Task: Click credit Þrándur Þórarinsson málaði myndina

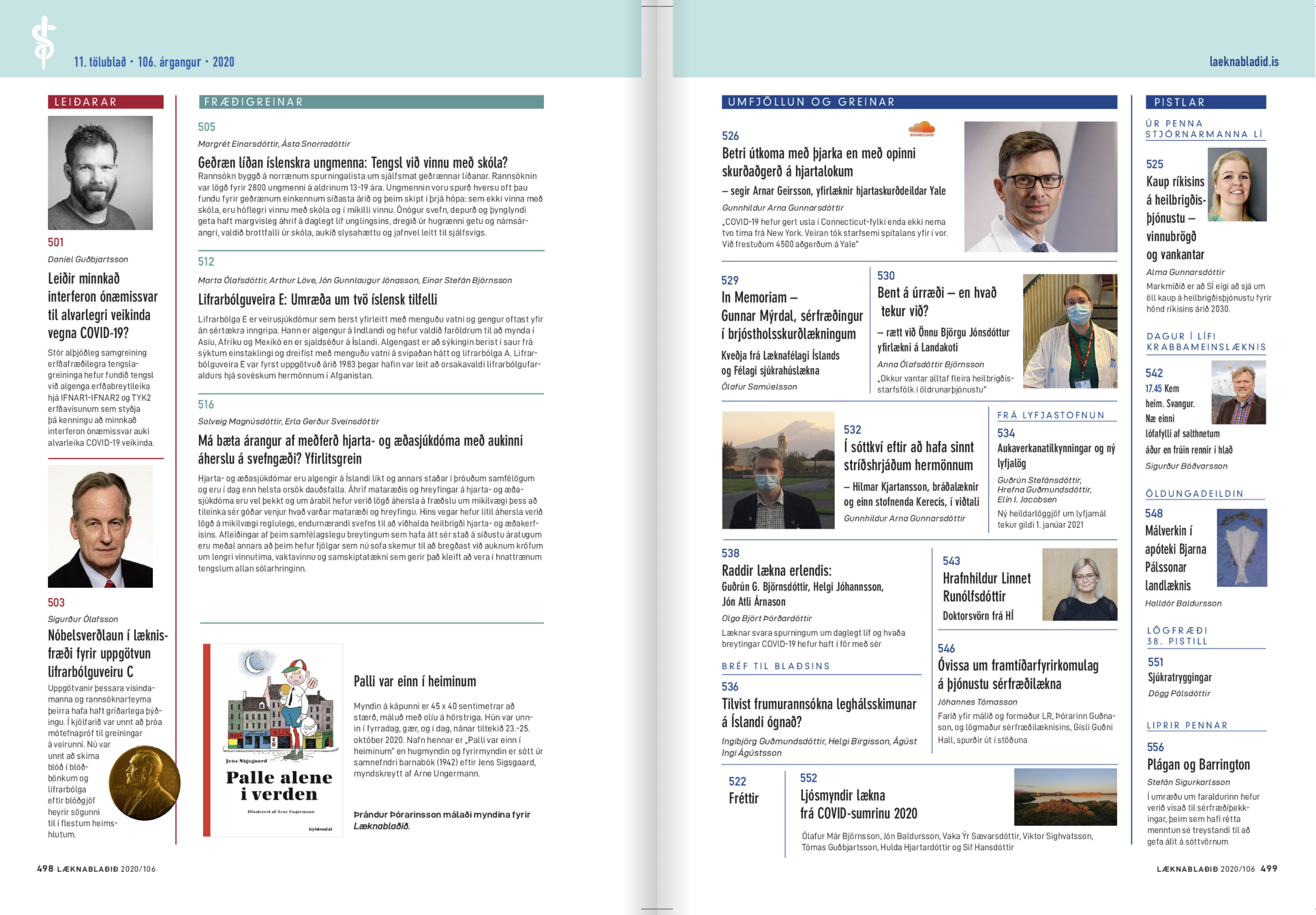Action: [442, 820]
